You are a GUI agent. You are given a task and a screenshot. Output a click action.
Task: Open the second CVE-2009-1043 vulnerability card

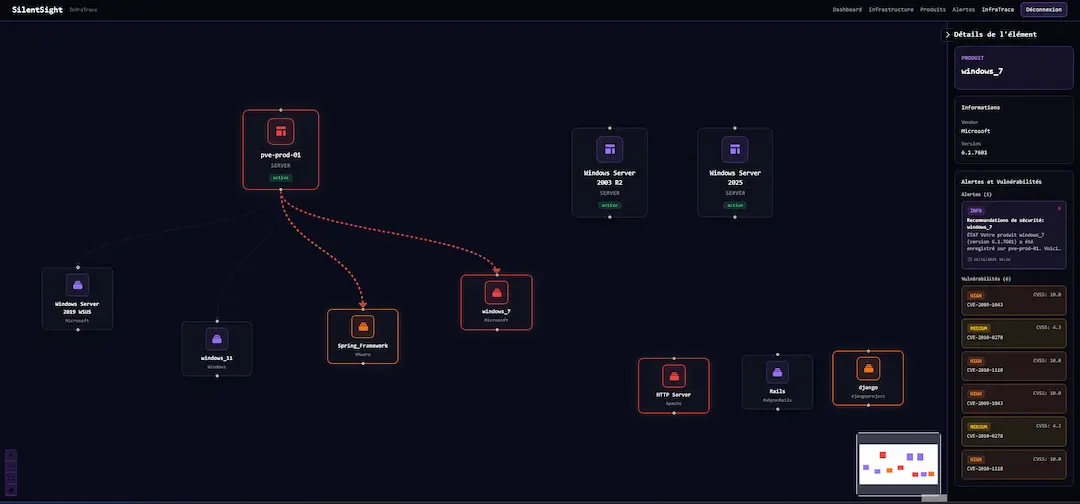click(1014, 398)
